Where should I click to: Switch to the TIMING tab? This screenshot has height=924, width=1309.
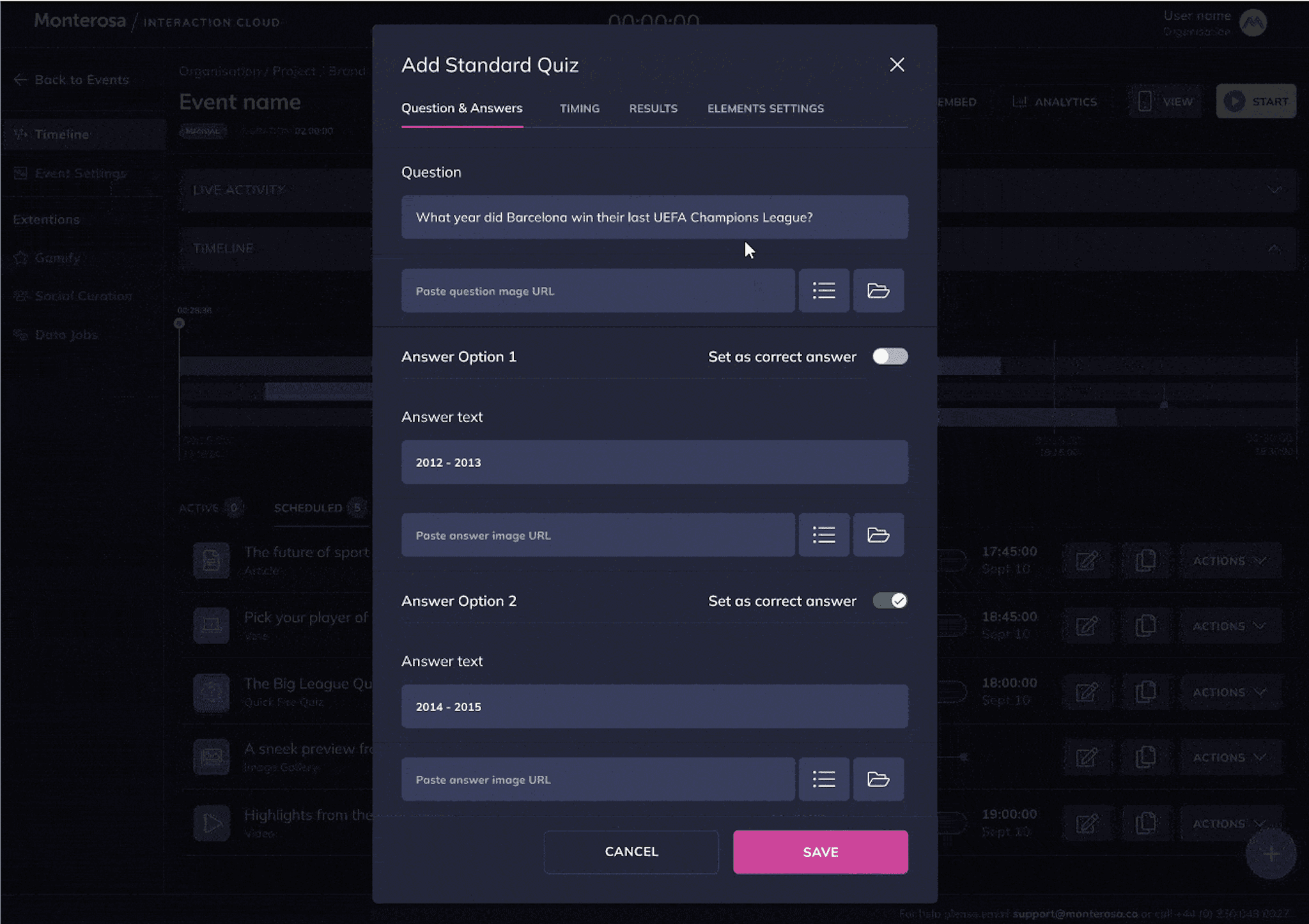579,109
